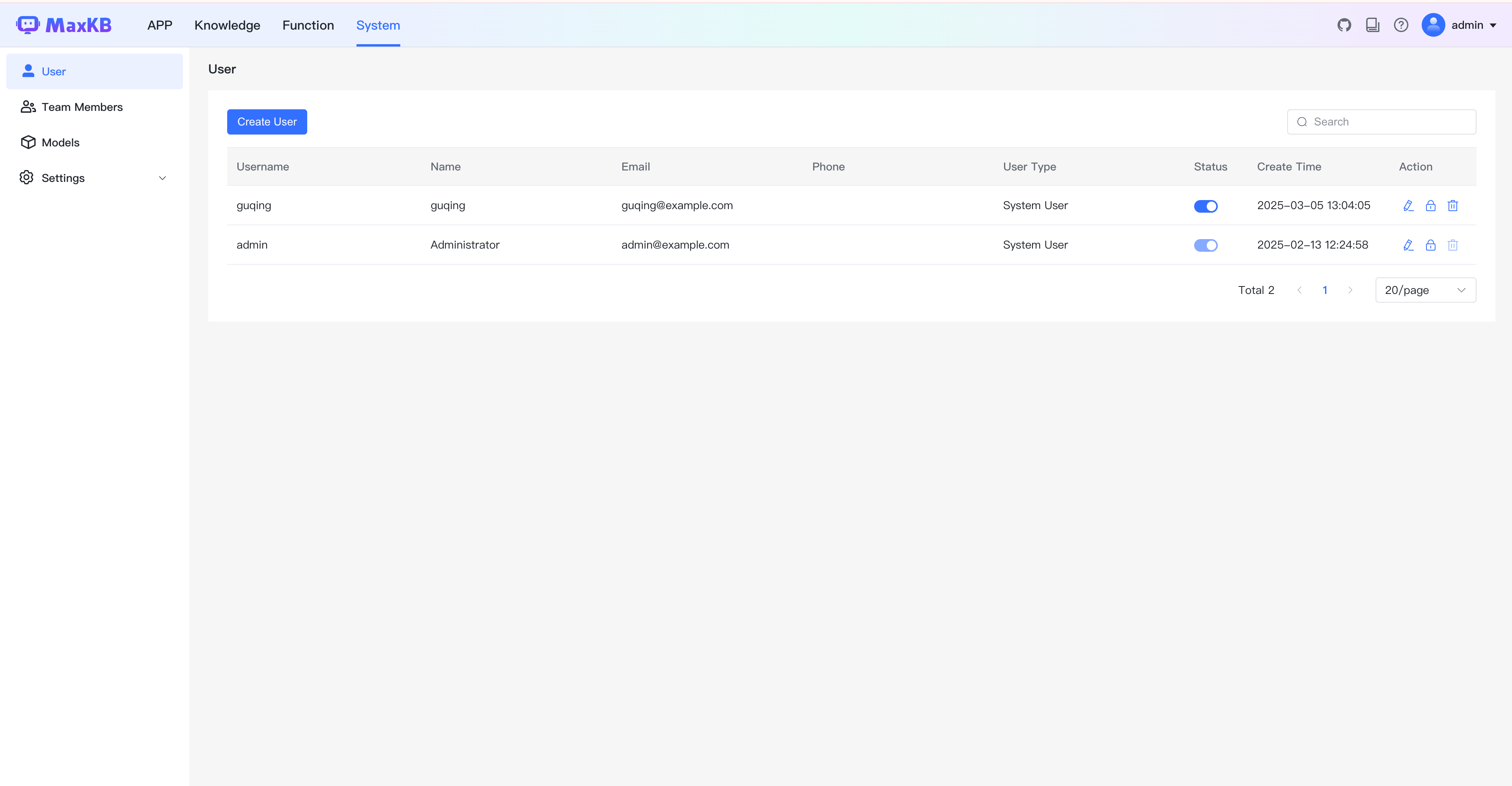Screen dimensions: 1512x786
Task: Click the Models cube icon
Action: coord(28,142)
